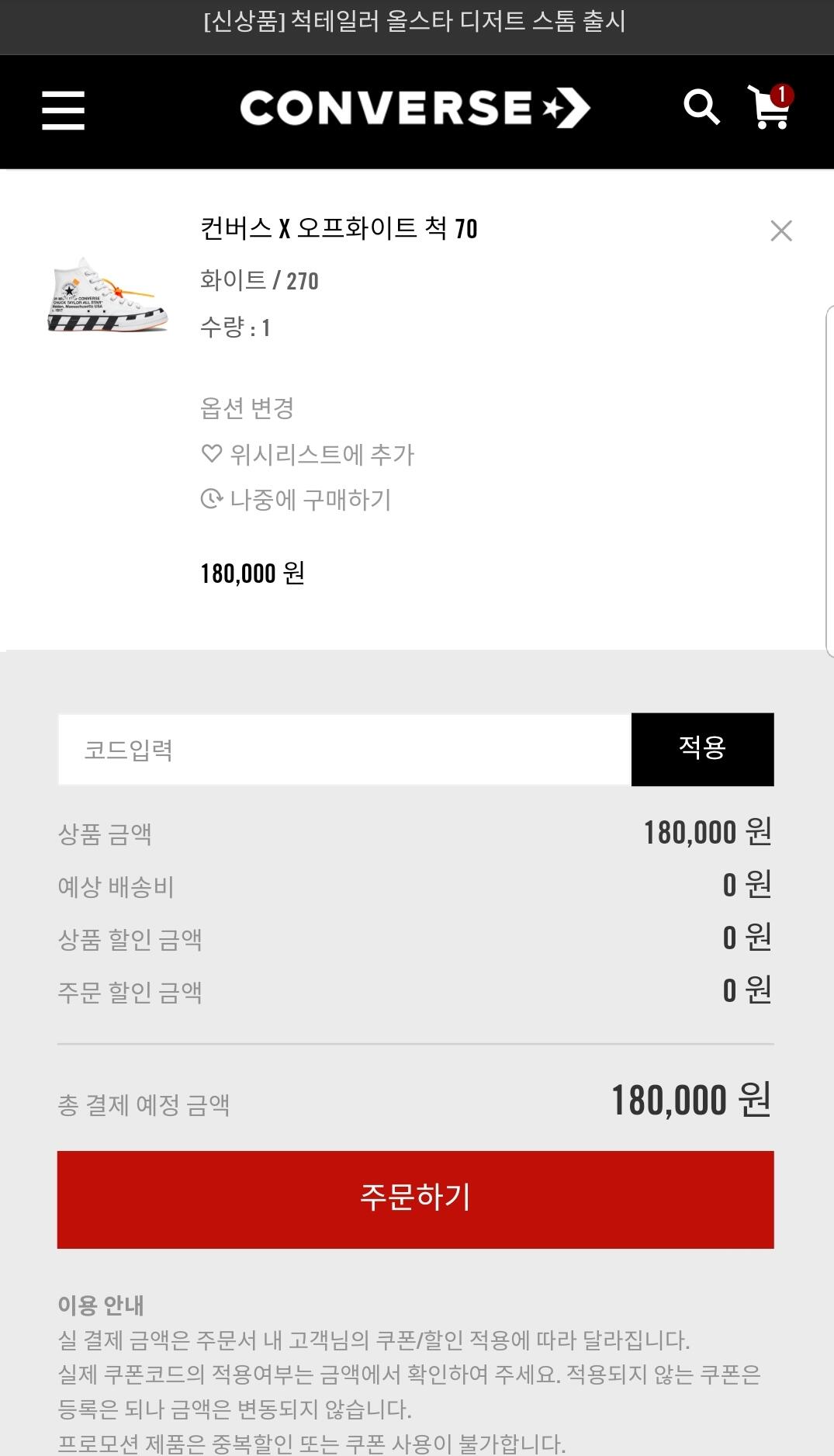Select 나중에 구매하기 link

click(310, 499)
